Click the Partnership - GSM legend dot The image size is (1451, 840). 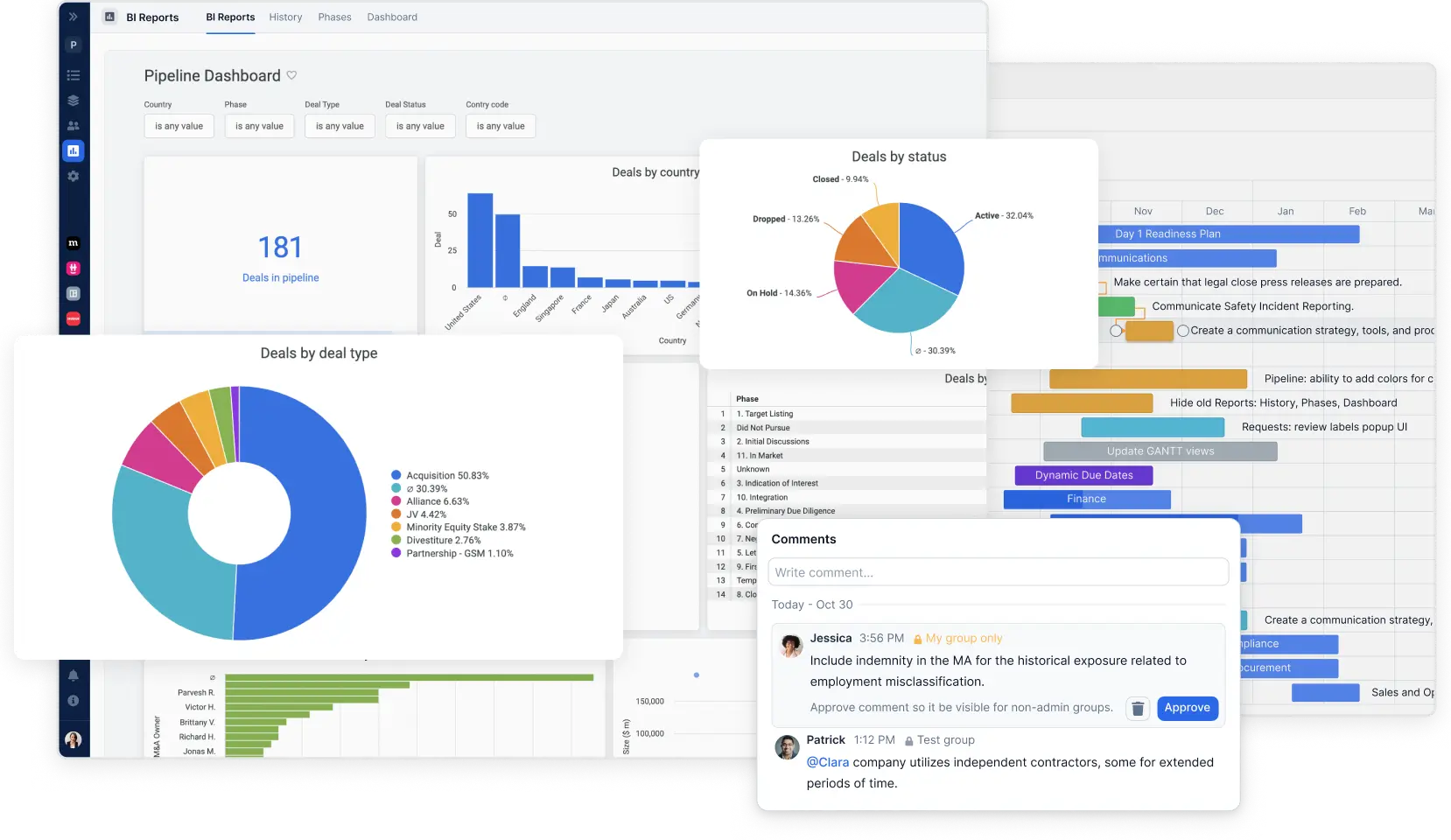click(396, 553)
